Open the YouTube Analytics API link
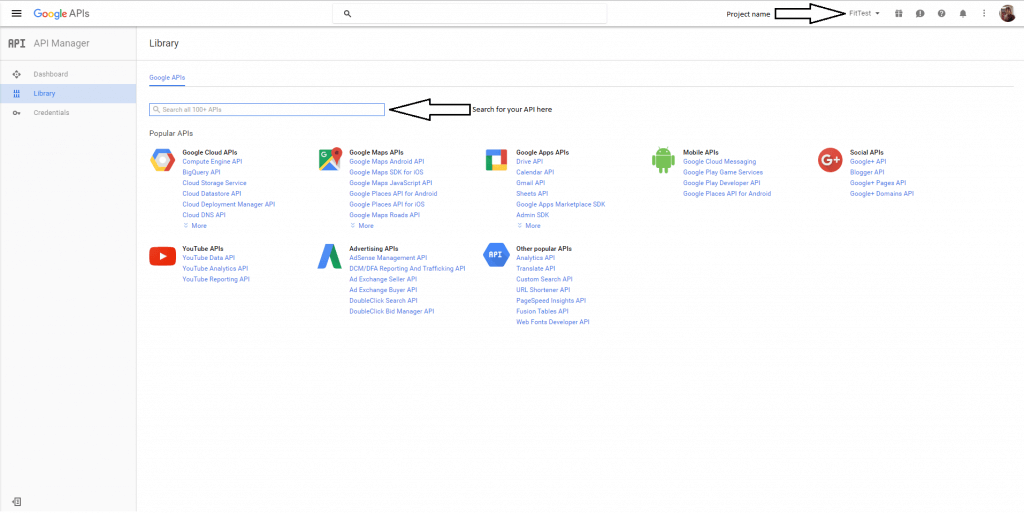1024x513 pixels. tap(215, 268)
